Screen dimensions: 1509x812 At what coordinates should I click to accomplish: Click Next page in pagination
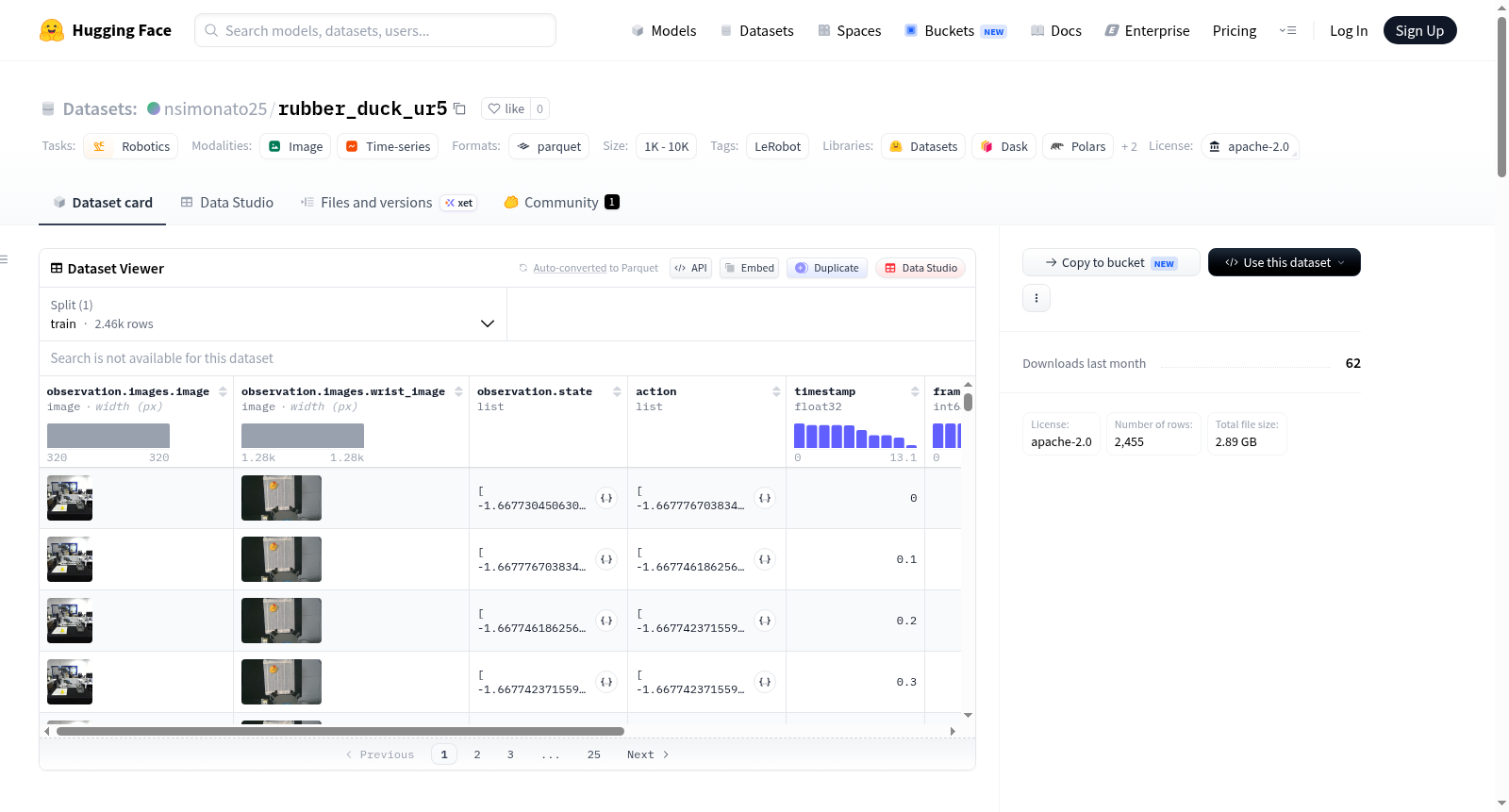pos(648,754)
